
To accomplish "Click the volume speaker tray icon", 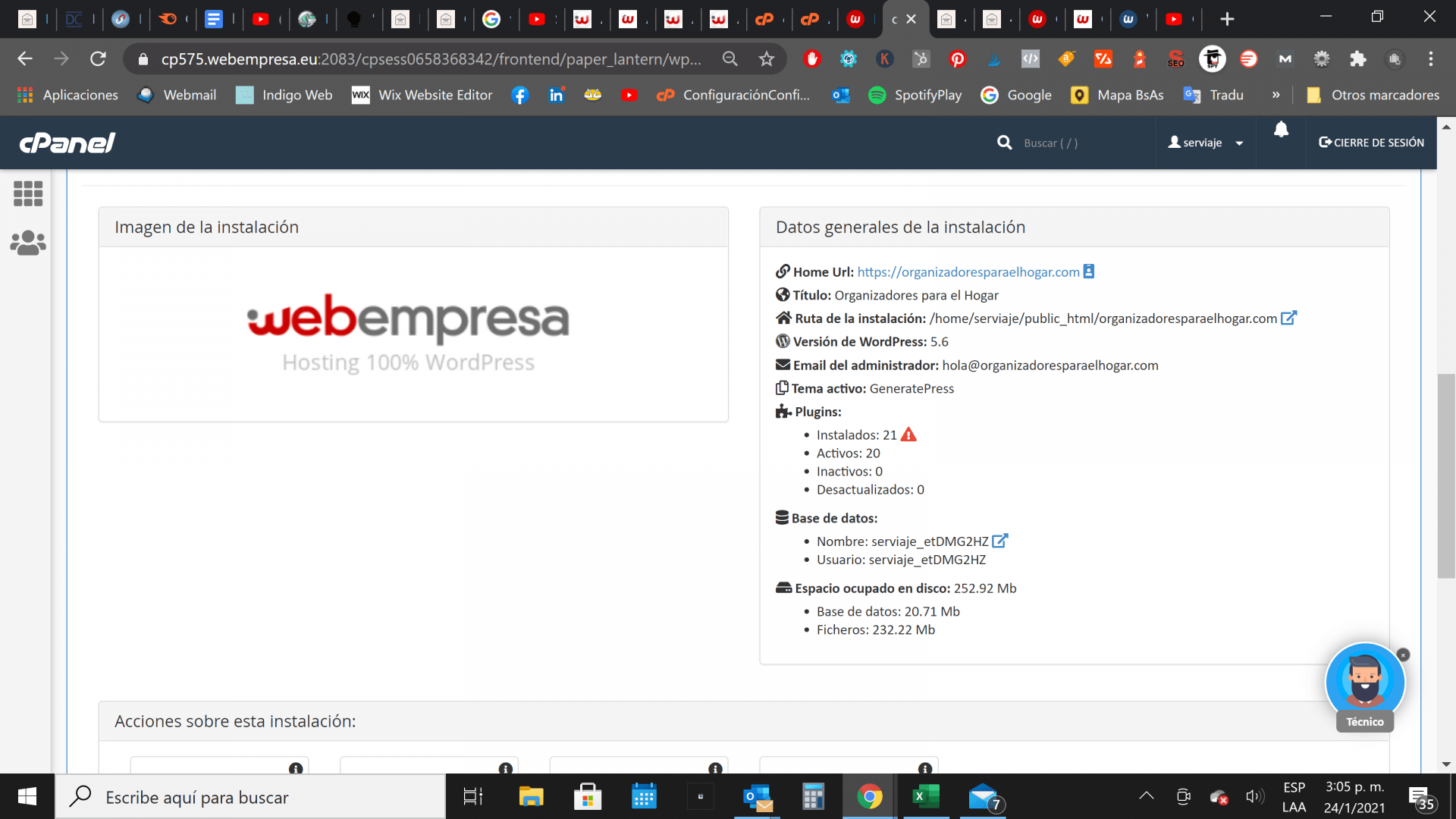I will tap(1255, 796).
